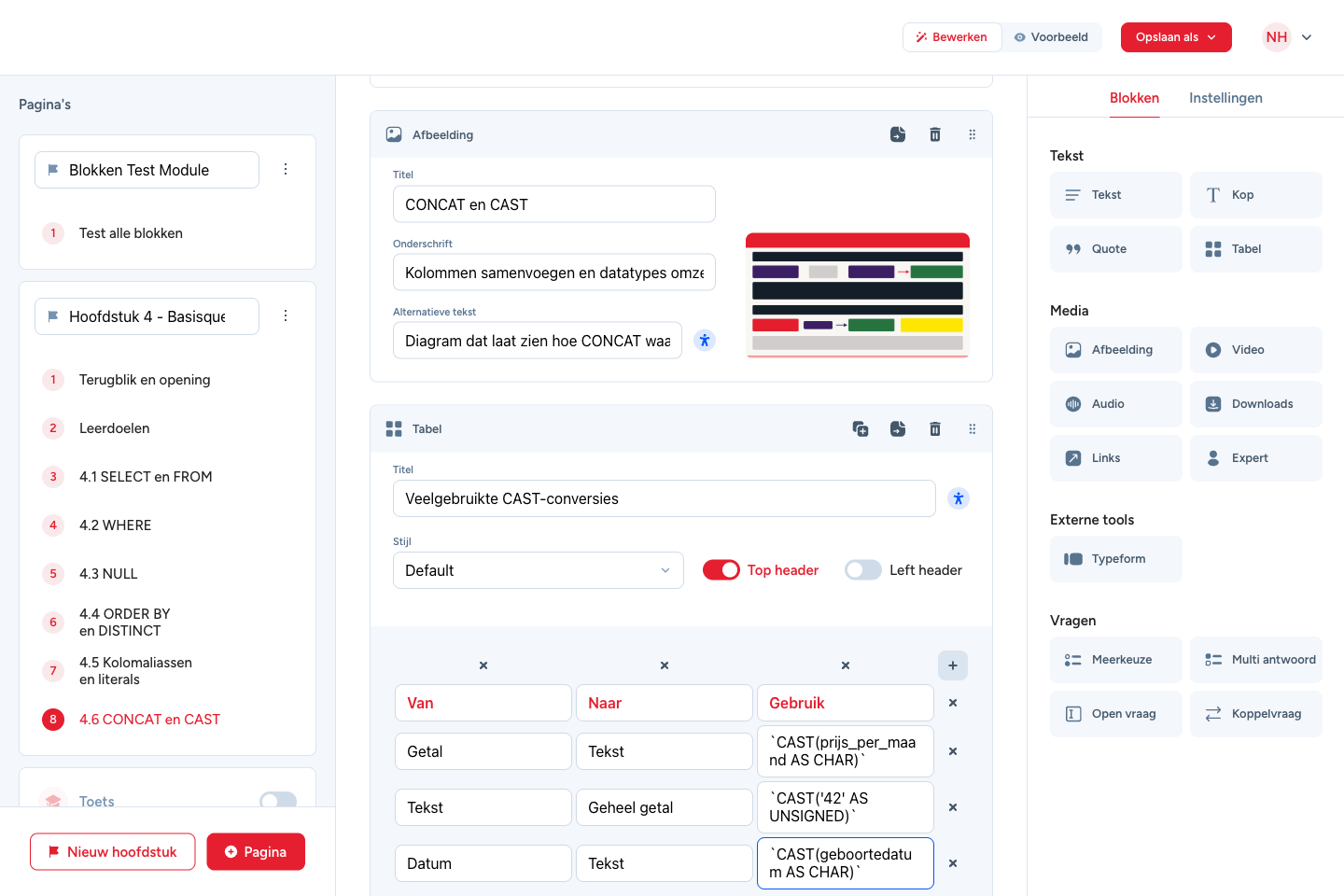
Task: Switch to Voorbeeld preview mode
Action: 1052,37
